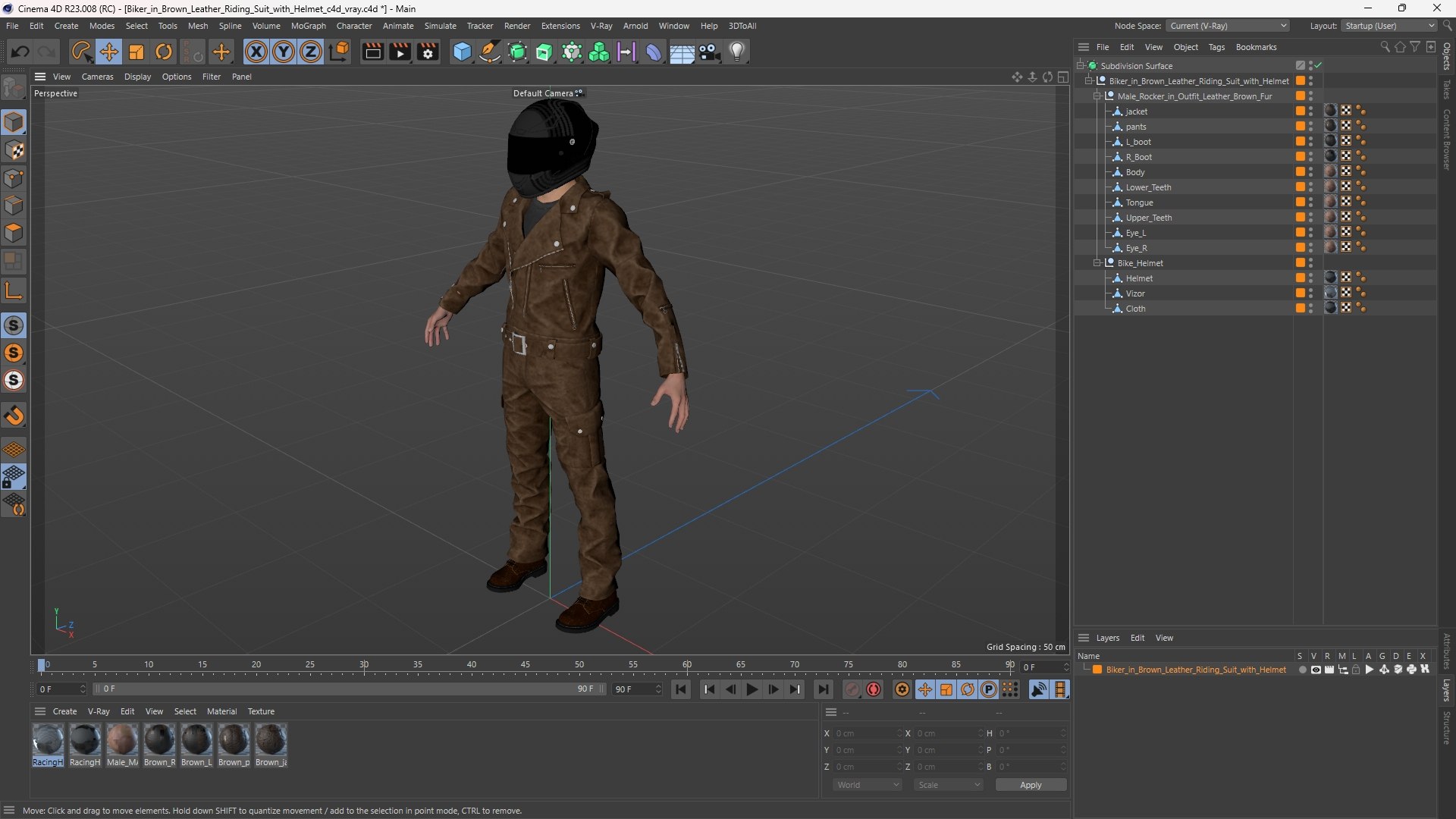Open Layout Startup dropdown

(1389, 26)
